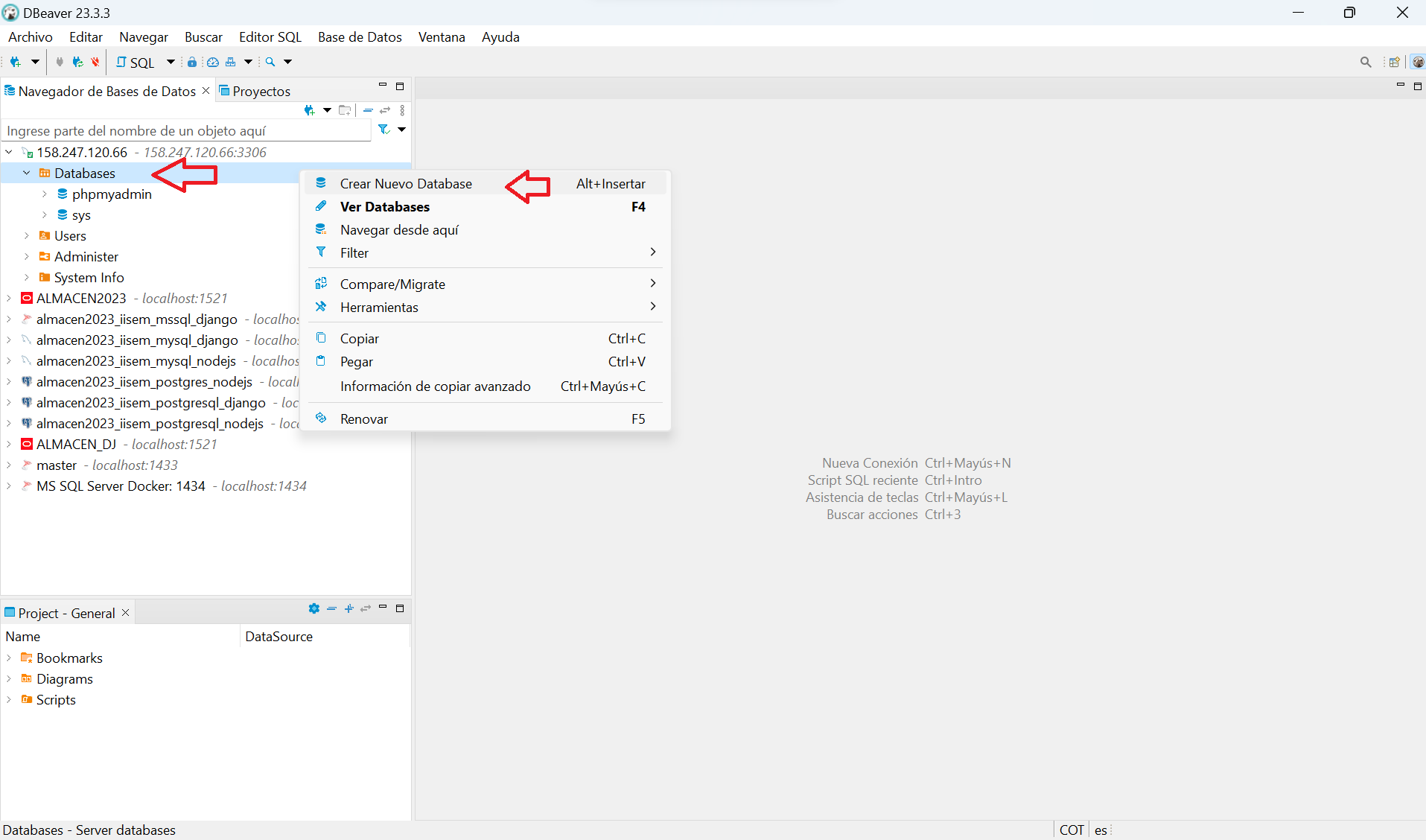
Task: Open the SQL editor toolbar button
Action: (x=136, y=63)
